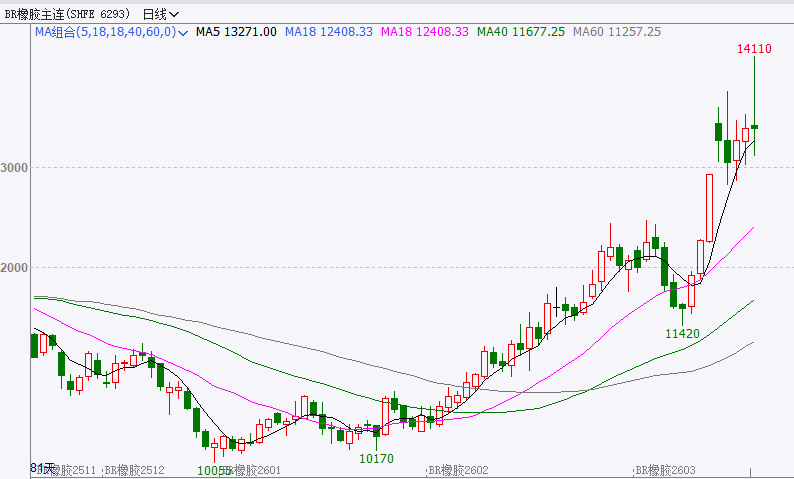Click the 10055 lowest price annotation
This screenshot has width=794, height=479.
pyautogui.click(x=213, y=470)
